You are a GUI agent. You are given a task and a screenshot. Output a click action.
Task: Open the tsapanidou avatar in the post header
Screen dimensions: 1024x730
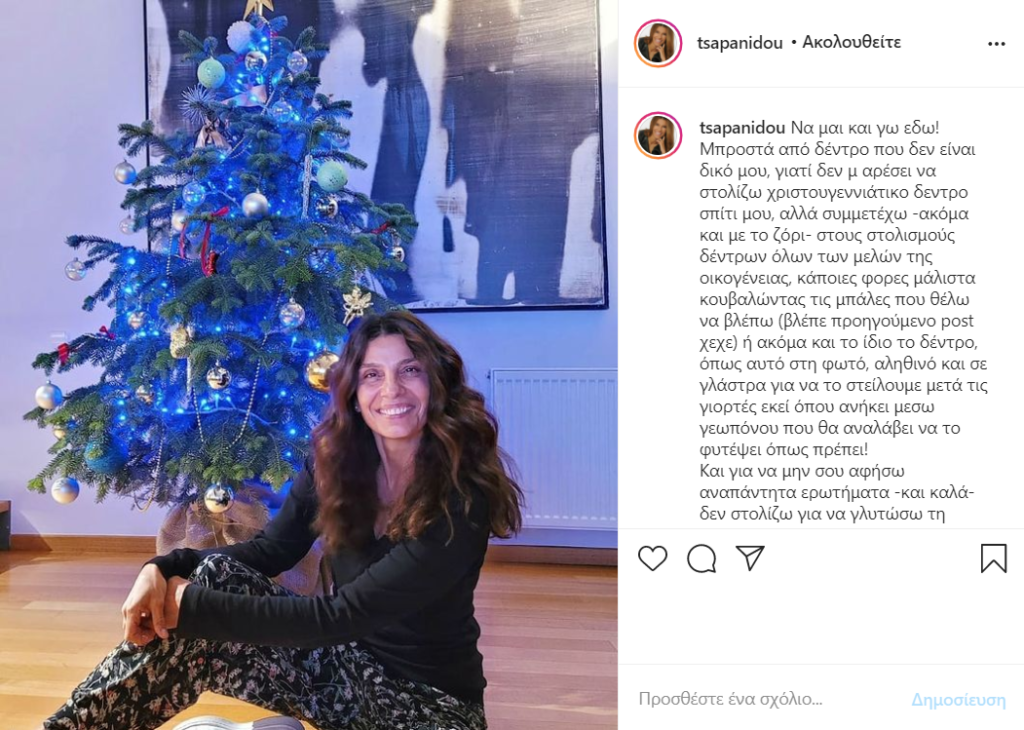[658, 43]
